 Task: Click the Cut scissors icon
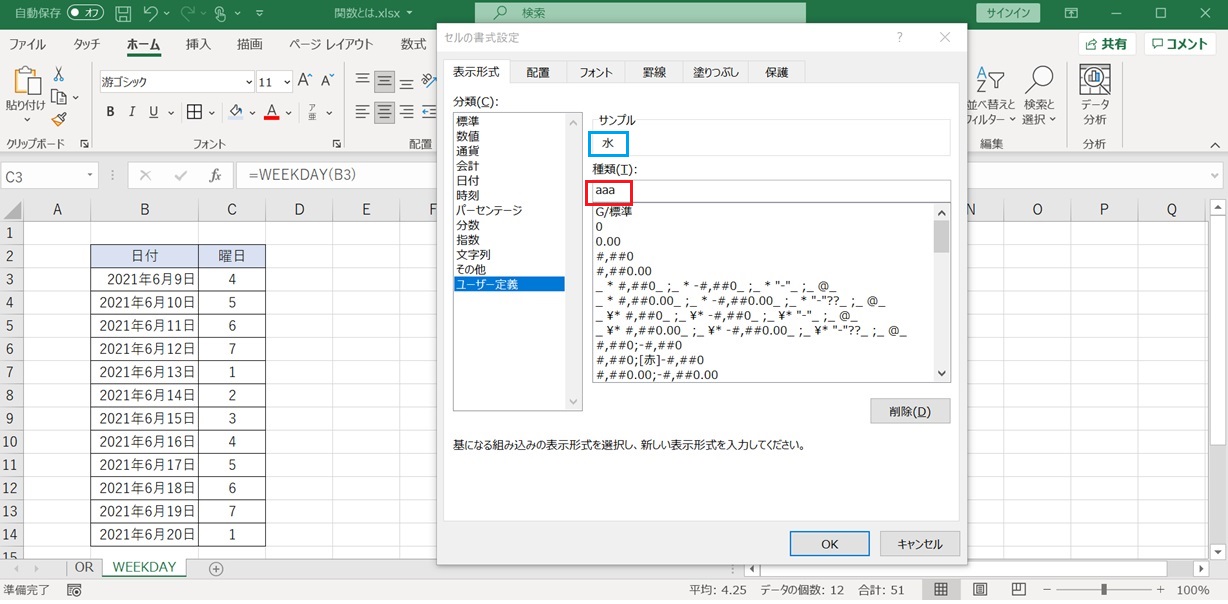[x=59, y=75]
